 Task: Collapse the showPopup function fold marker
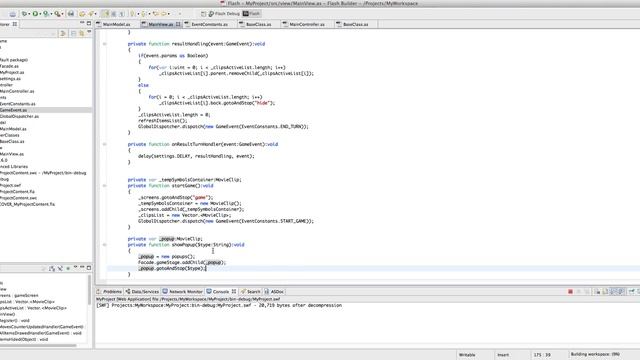coord(104,245)
